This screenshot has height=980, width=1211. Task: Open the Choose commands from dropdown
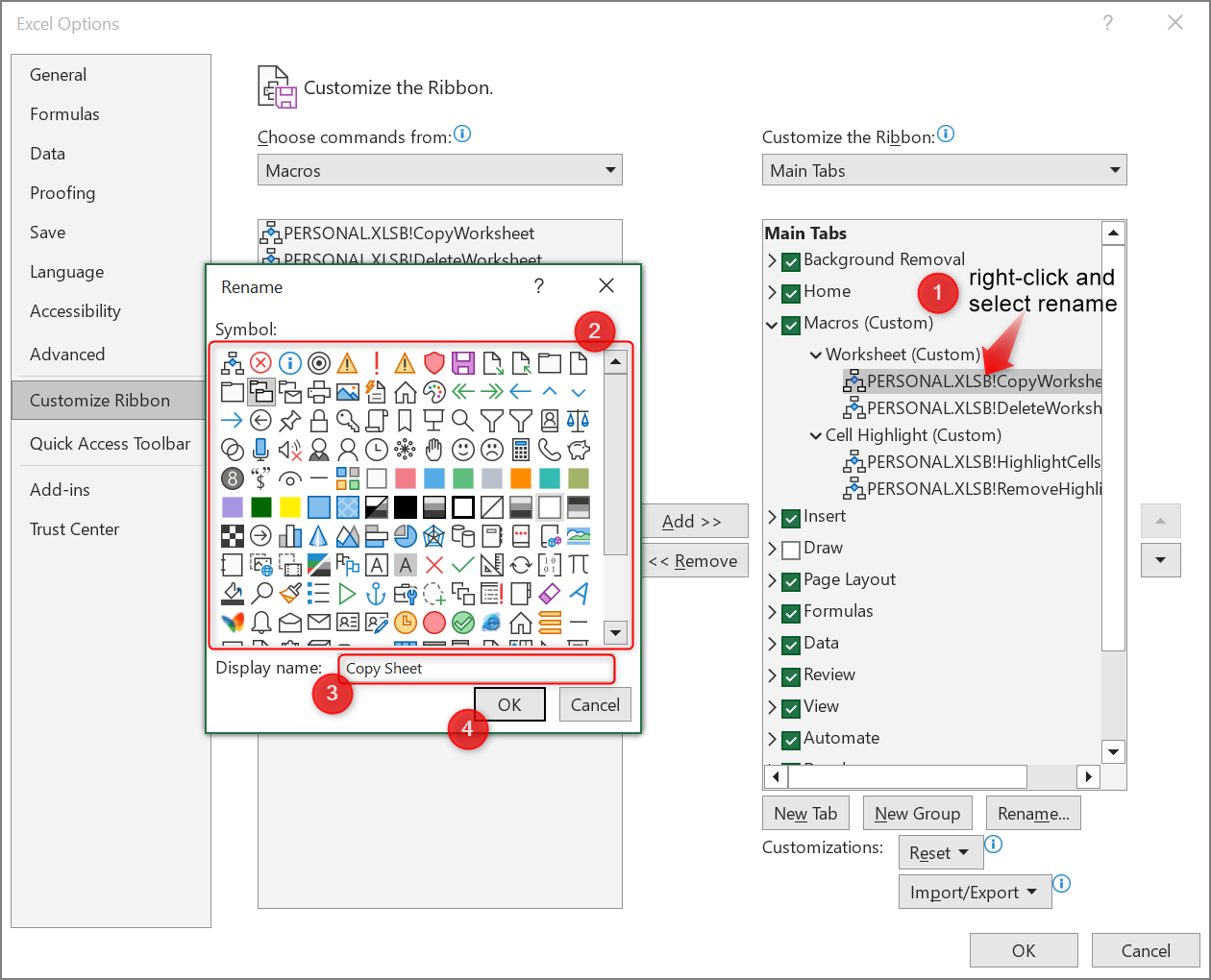coord(440,170)
